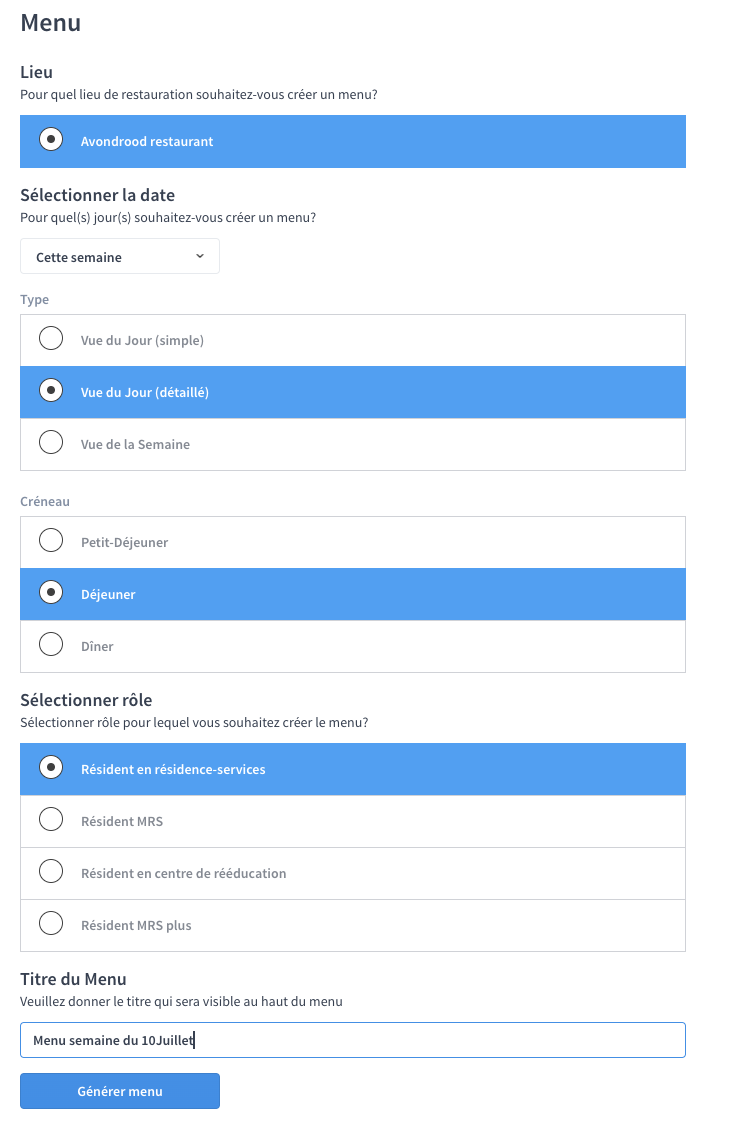Click the Dîner radio circle

51,644
